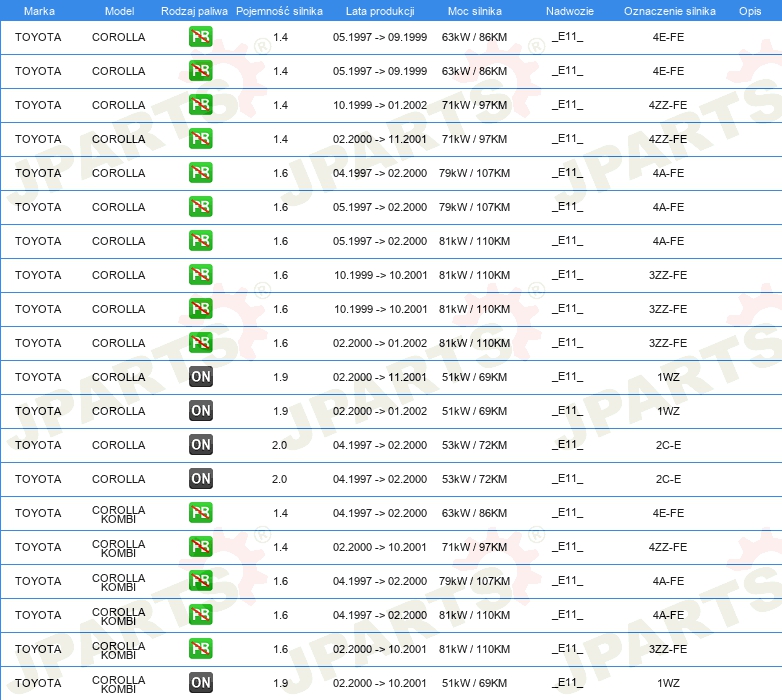Select 79kW / 107KM in the Corolla Kombi row
Viewport: 782px width, 700px height.
(474, 581)
